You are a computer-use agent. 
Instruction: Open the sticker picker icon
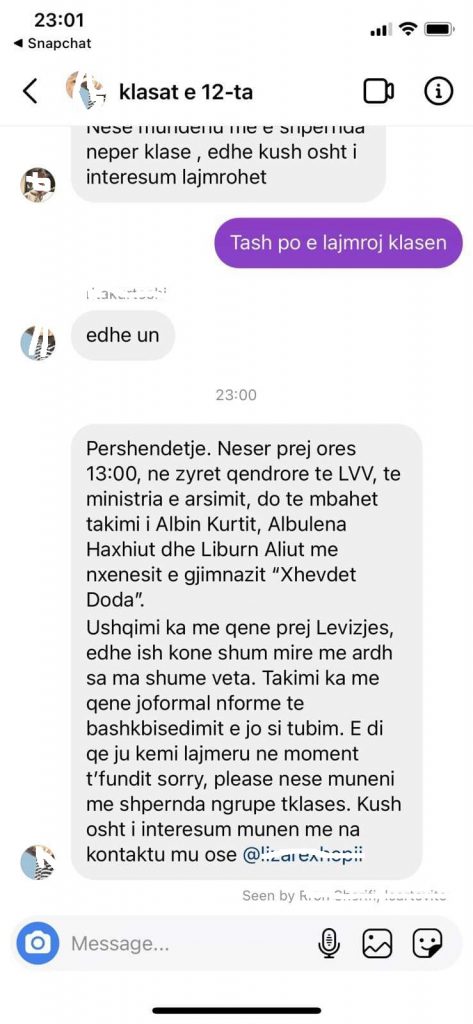tap(427, 944)
